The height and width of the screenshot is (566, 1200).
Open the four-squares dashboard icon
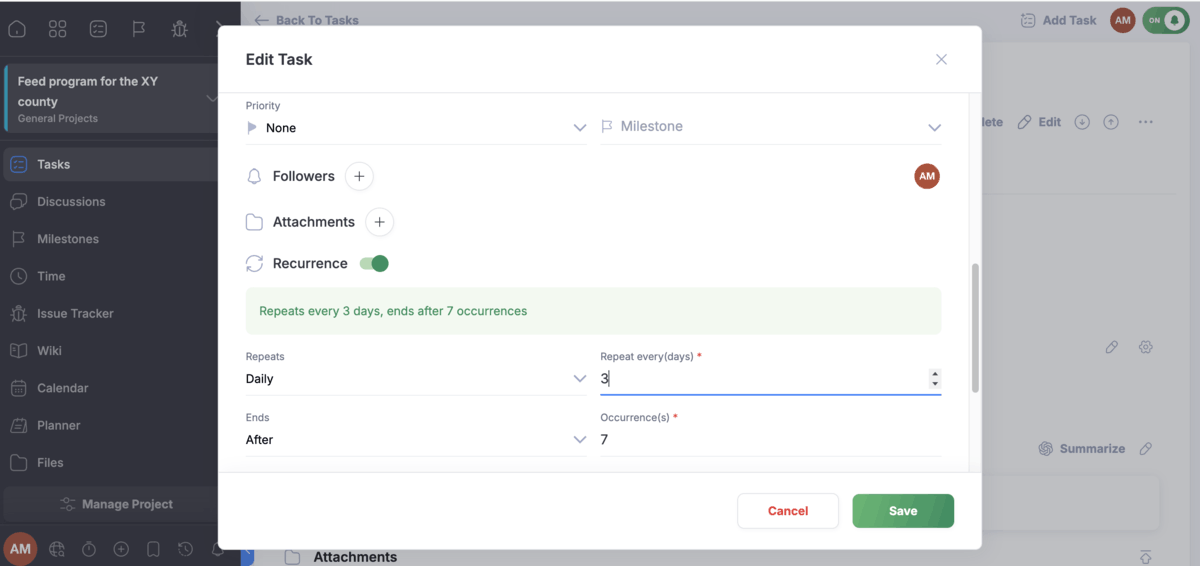pyautogui.click(x=58, y=29)
